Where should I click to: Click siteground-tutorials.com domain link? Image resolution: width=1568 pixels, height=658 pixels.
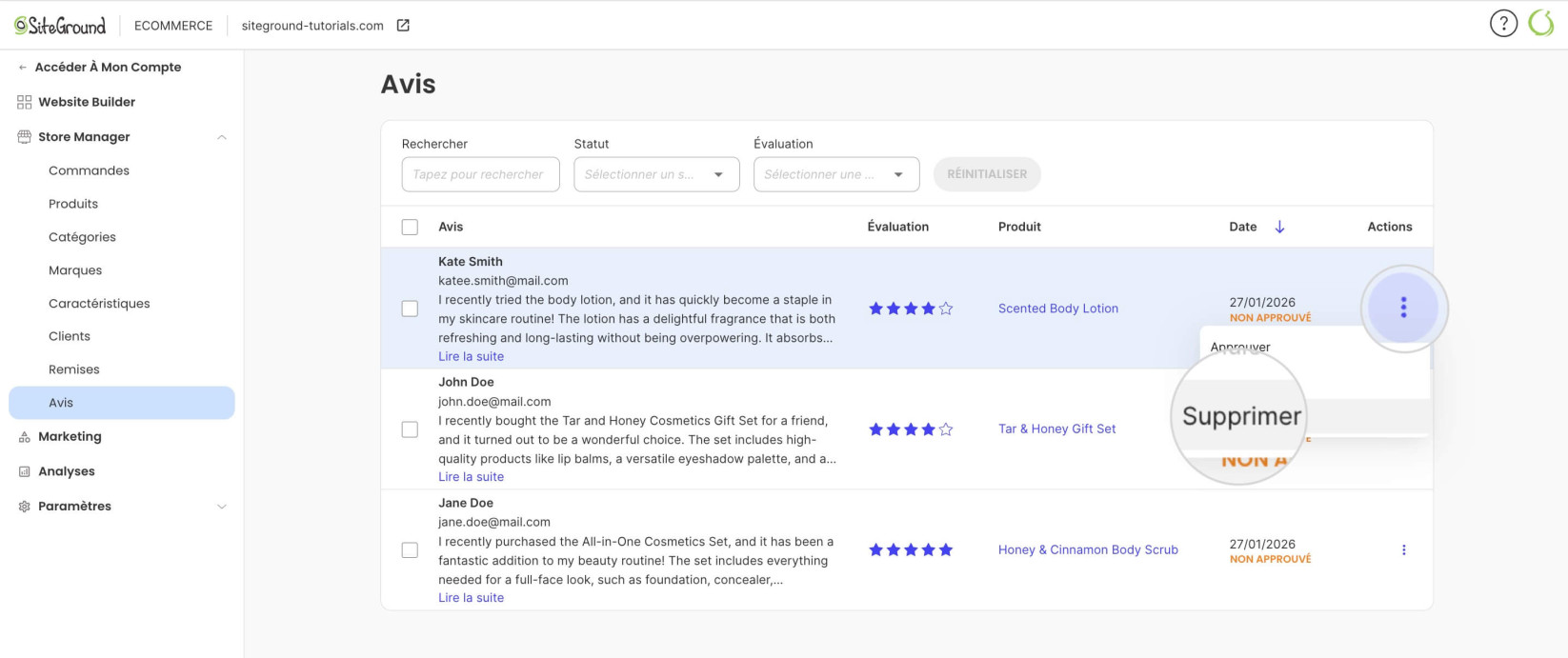(312, 26)
